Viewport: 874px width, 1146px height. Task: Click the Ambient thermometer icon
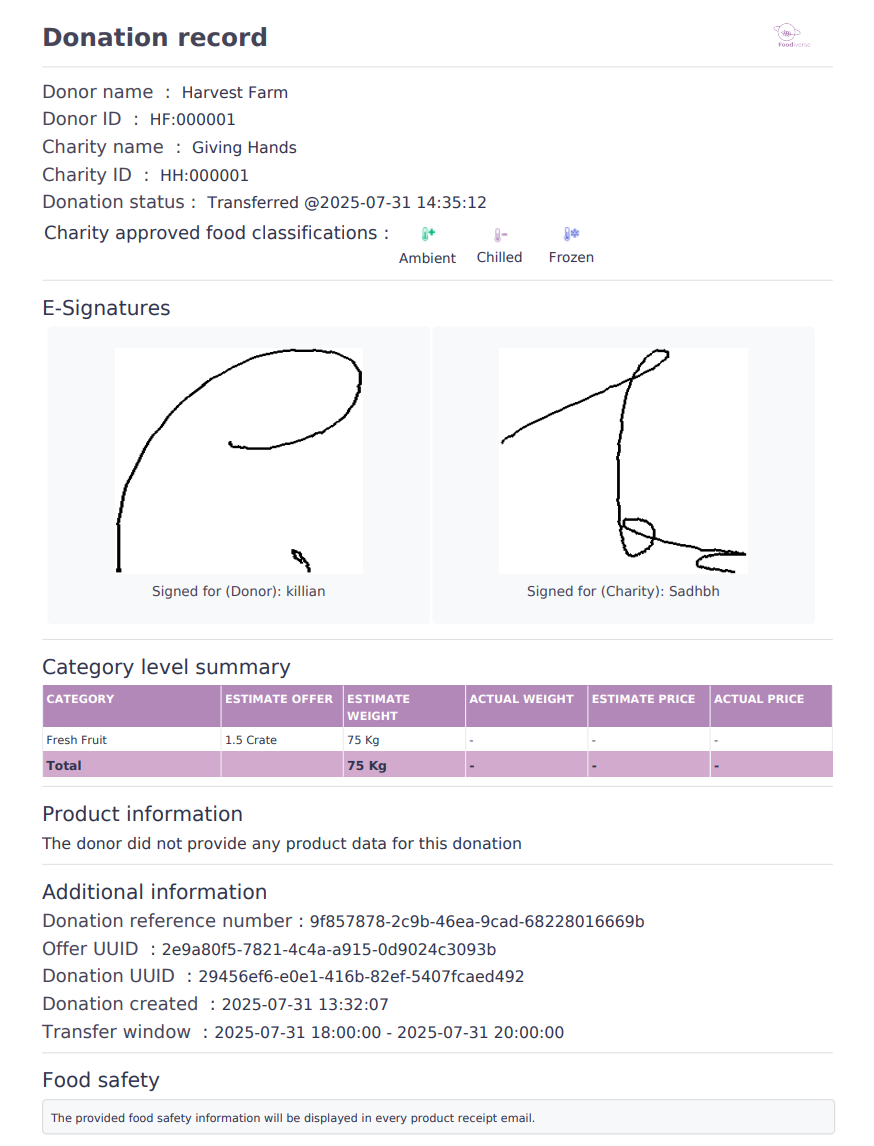428,234
